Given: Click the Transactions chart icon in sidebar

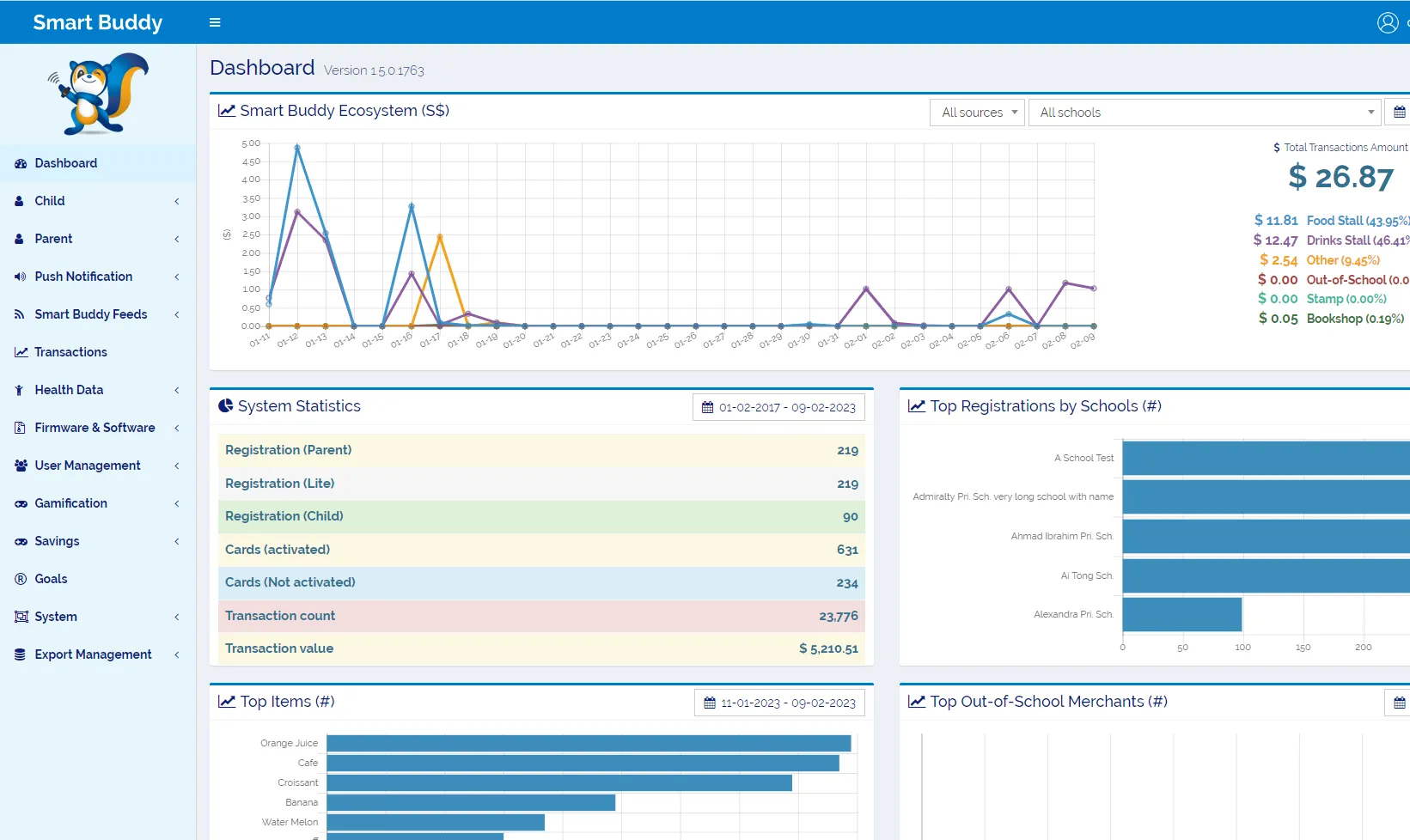Looking at the screenshot, I should [21, 352].
